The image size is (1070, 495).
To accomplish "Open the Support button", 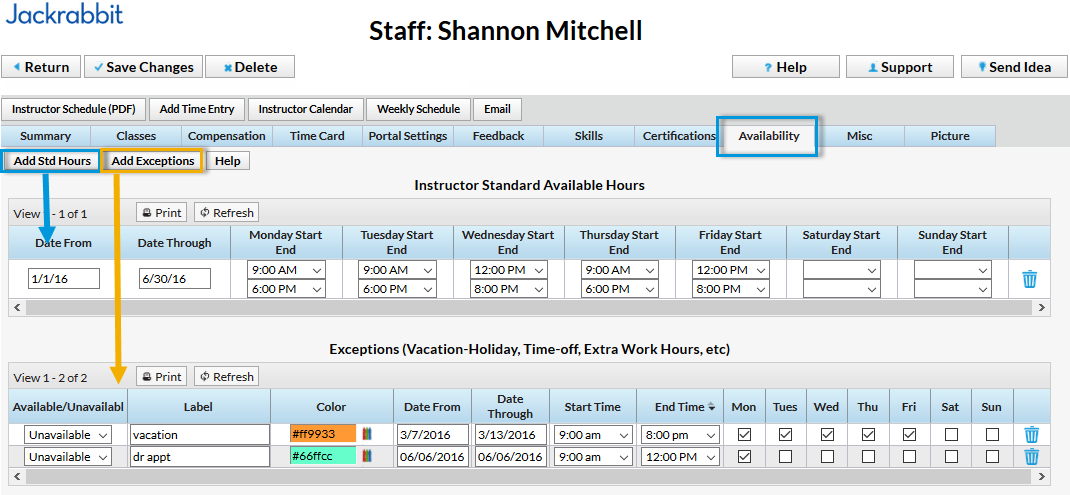I will pyautogui.click(x=899, y=67).
